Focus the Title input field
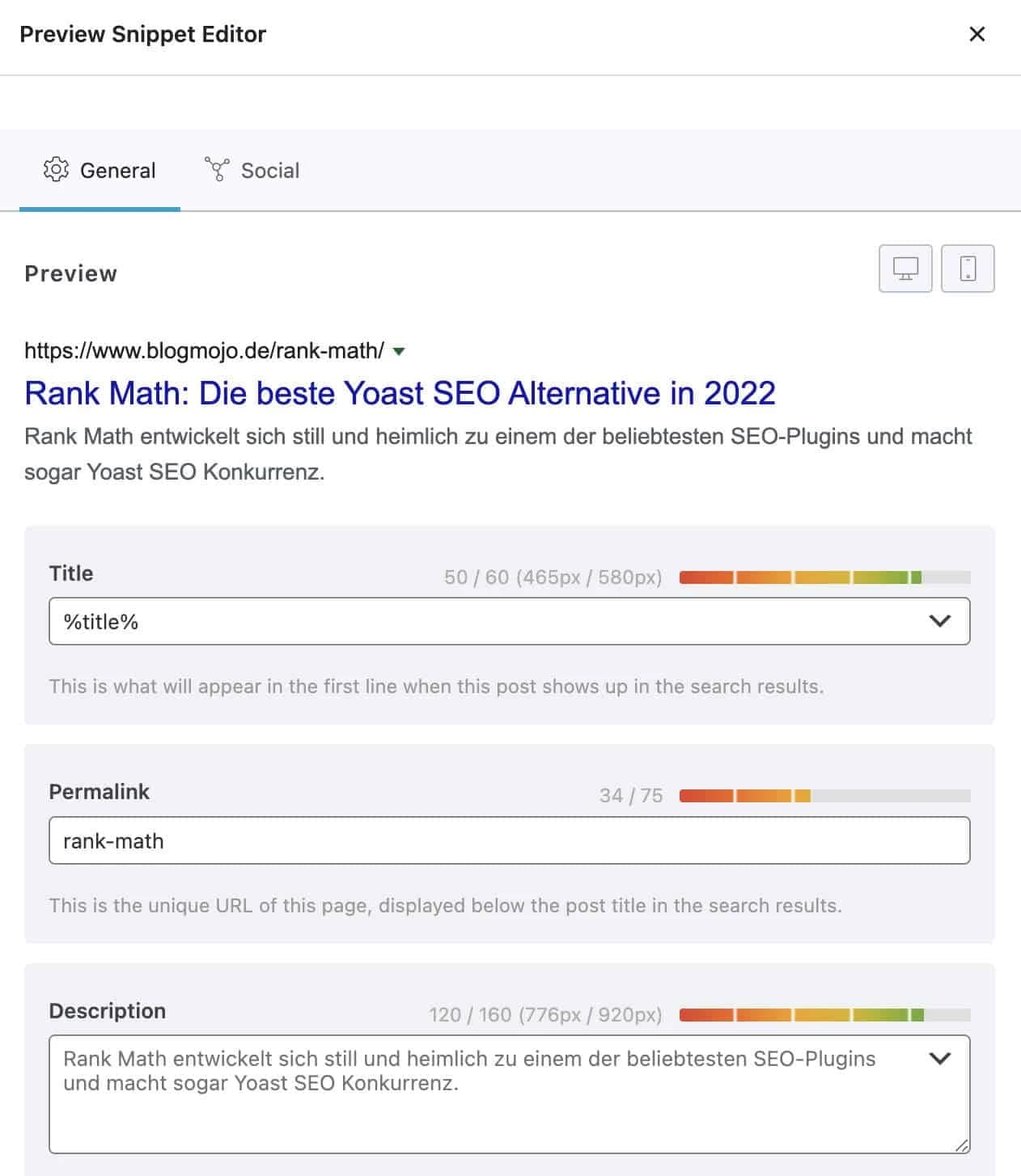This screenshot has width=1021, height=1176. (x=485, y=621)
